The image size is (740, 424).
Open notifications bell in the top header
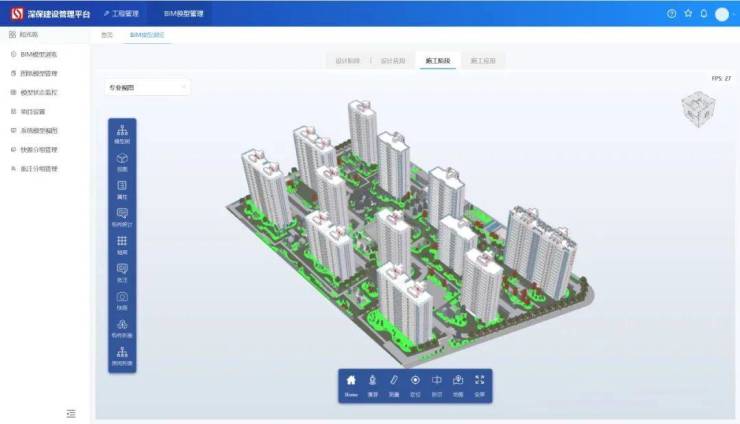[x=703, y=13]
